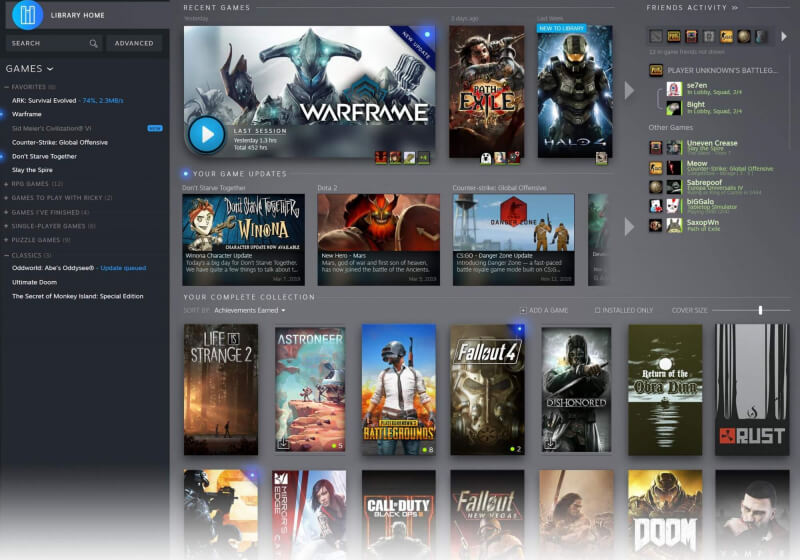
Task: Open Bight's avatar
Action: tap(674, 108)
